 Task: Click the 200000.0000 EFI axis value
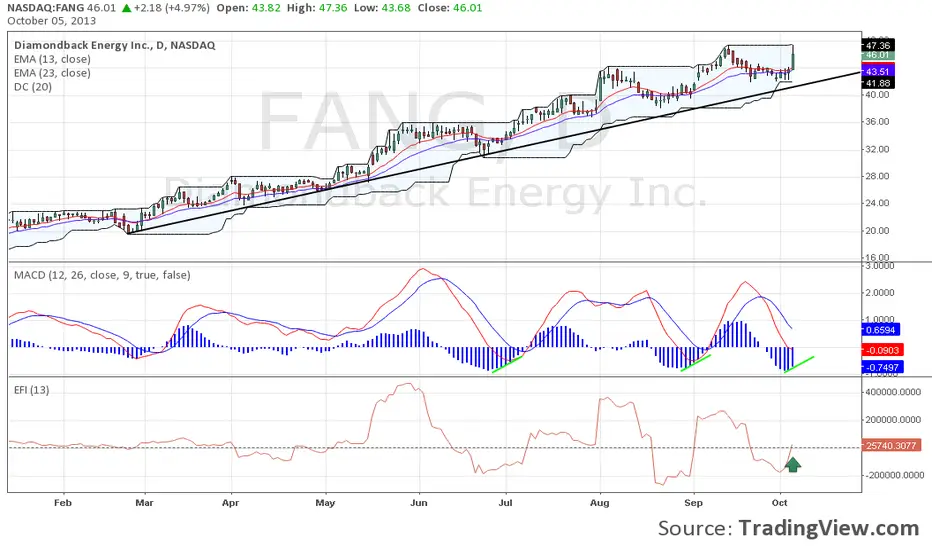894,420
